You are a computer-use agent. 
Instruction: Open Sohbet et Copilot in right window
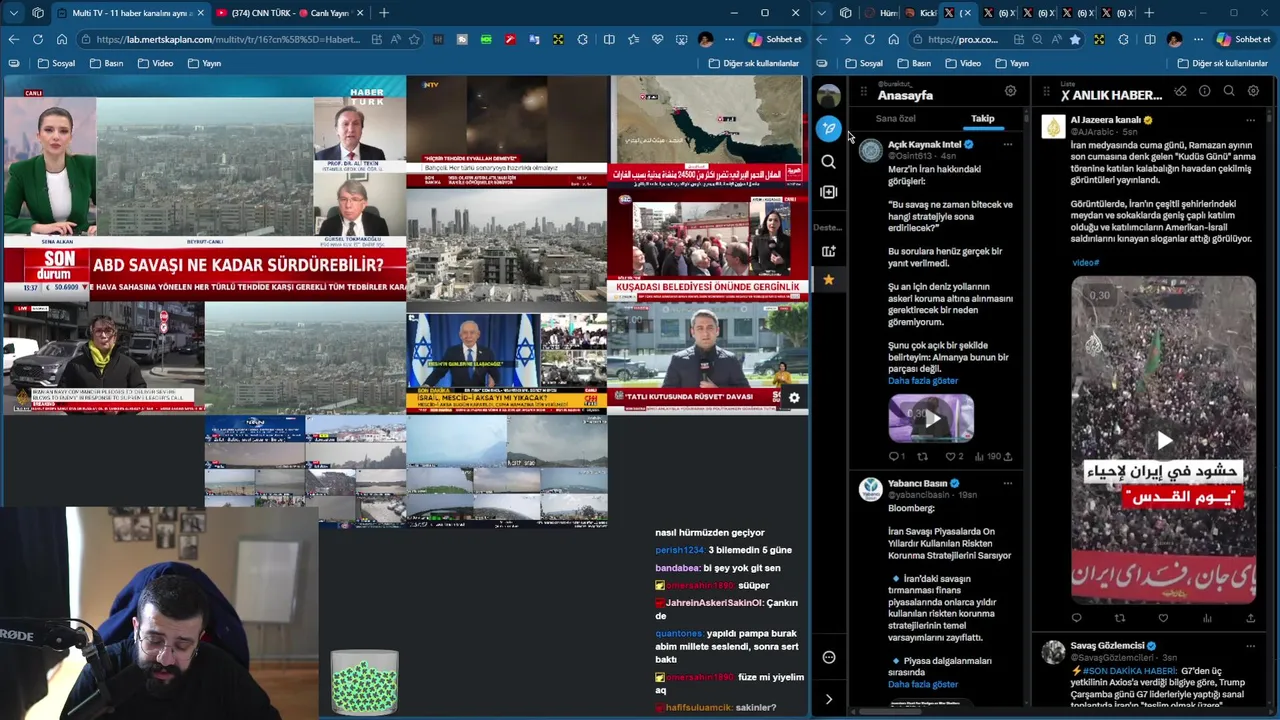click(1242, 39)
